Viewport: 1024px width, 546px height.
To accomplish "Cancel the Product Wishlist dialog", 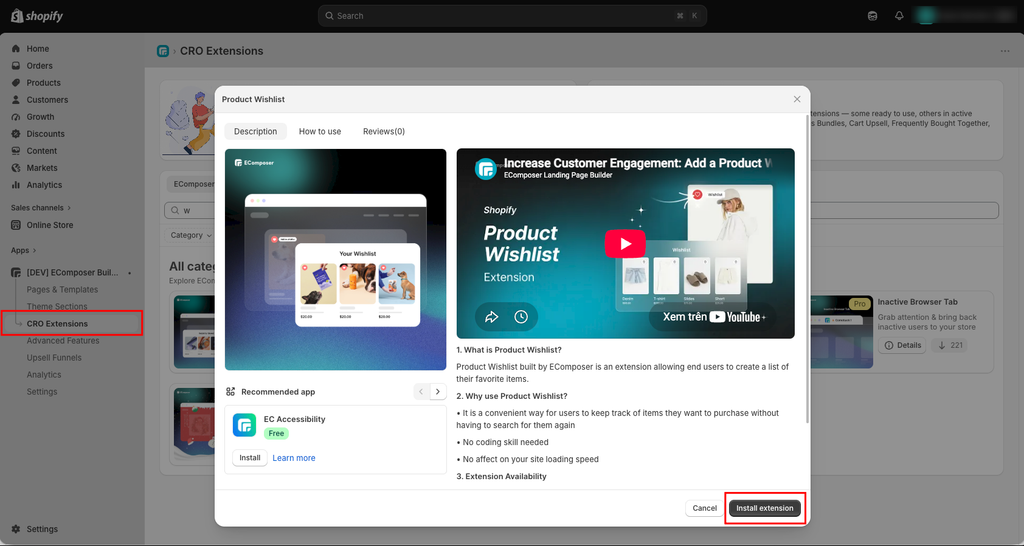I will (705, 508).
